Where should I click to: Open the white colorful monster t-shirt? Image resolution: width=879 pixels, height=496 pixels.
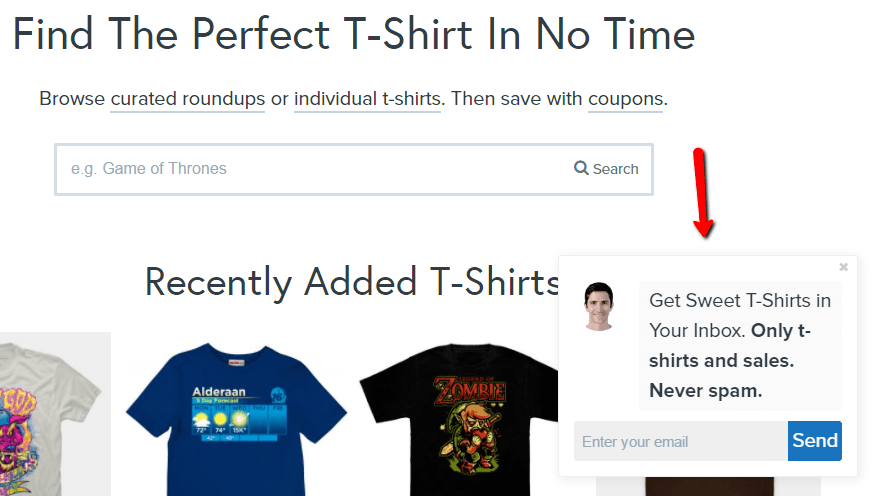click(55, 415)
